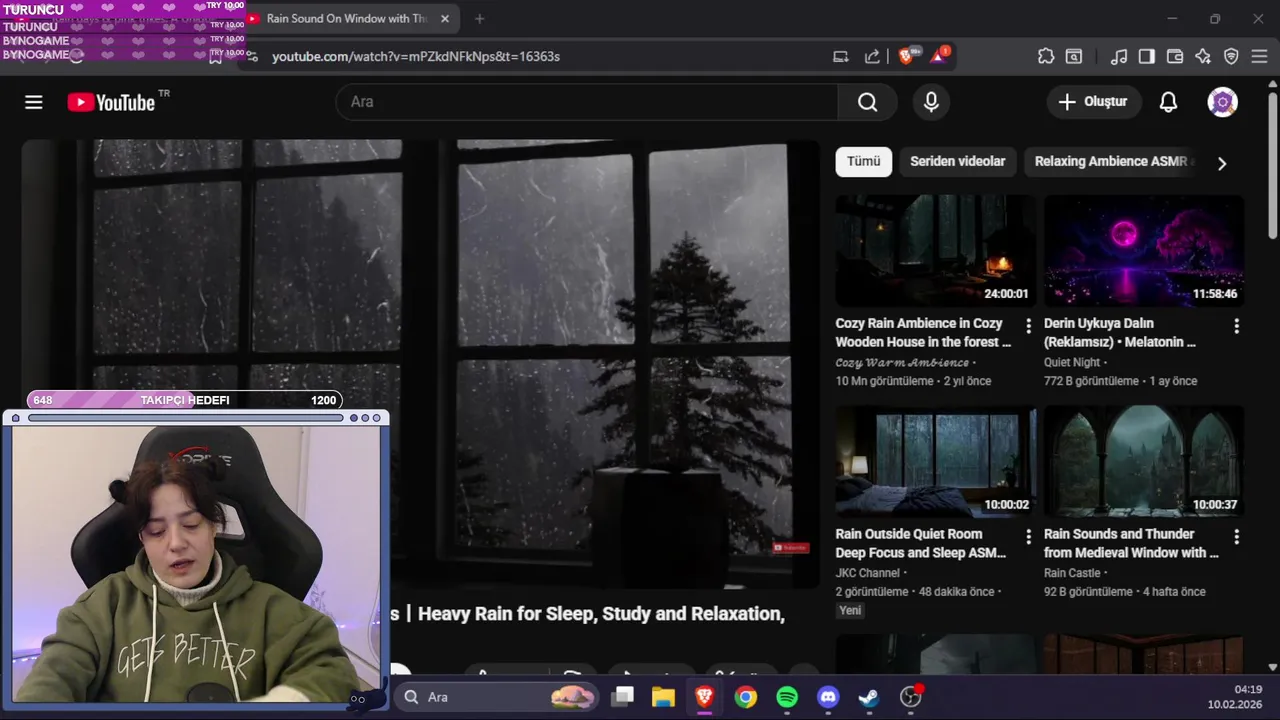Open the 24:00:01 cozy cabin thumbnail
Viewport: 1280px width, 720px height.
[935, 250]
